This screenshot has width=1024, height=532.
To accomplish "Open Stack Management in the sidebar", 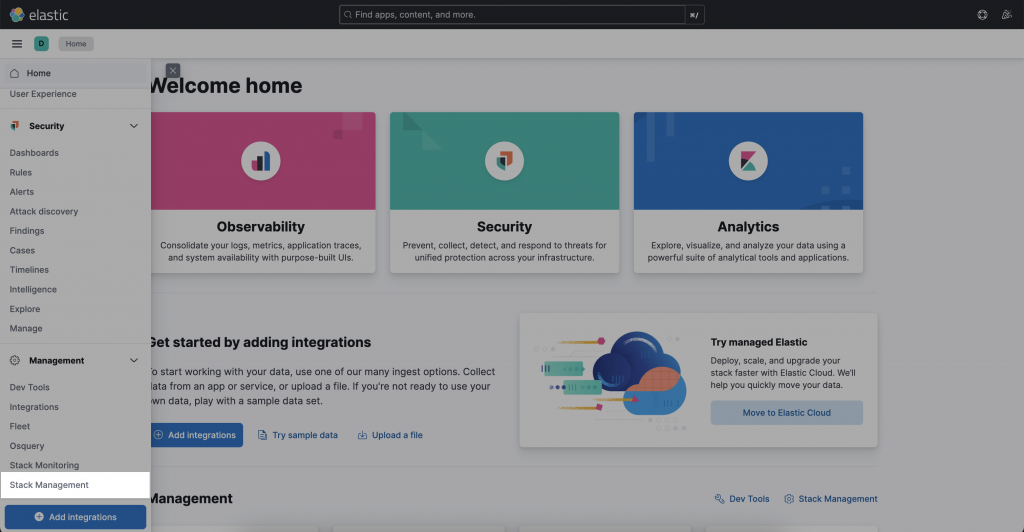I will pyautogui.click(x=75, y=485).
